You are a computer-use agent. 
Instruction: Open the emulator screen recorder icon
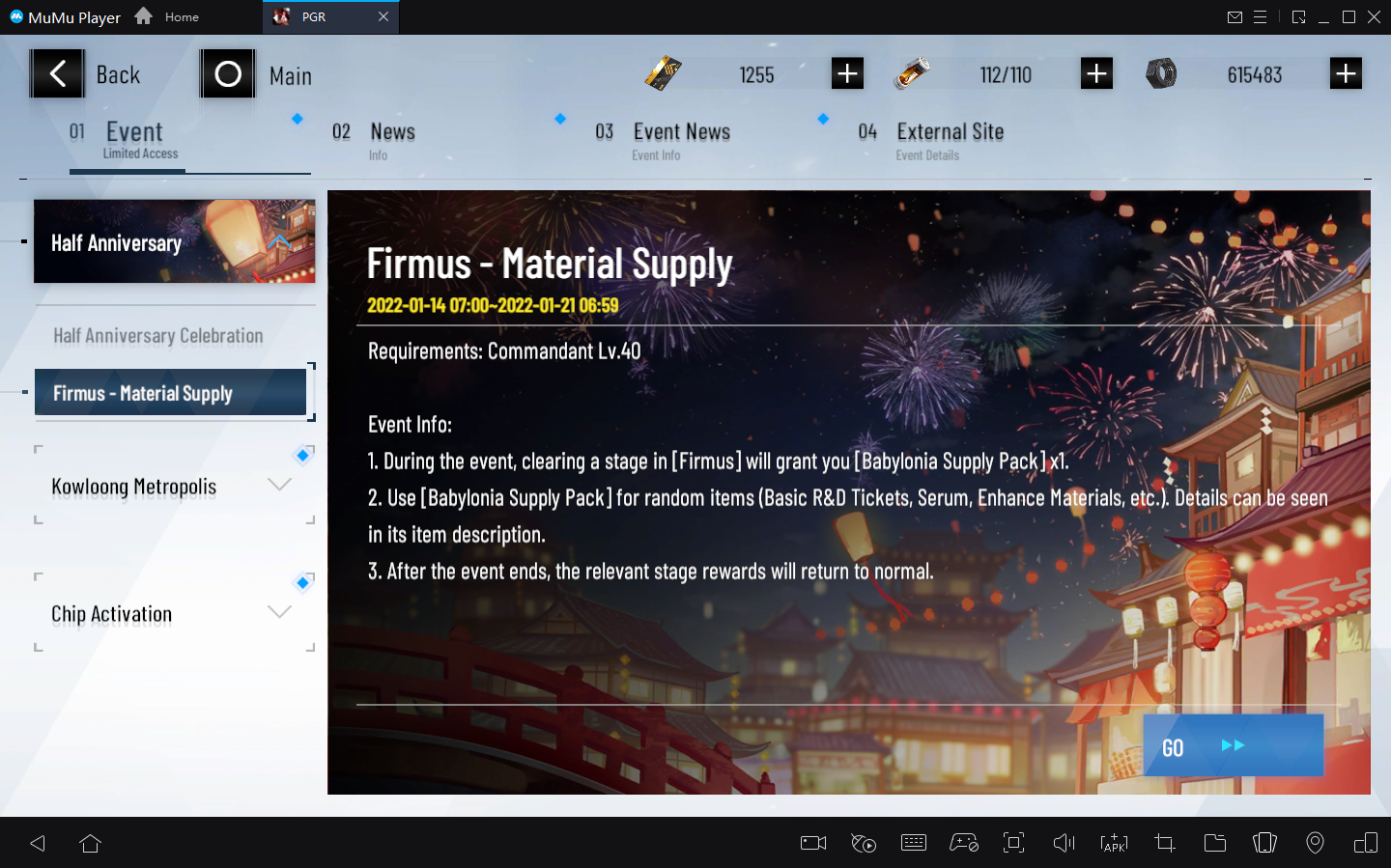click(x=813, y=843)
